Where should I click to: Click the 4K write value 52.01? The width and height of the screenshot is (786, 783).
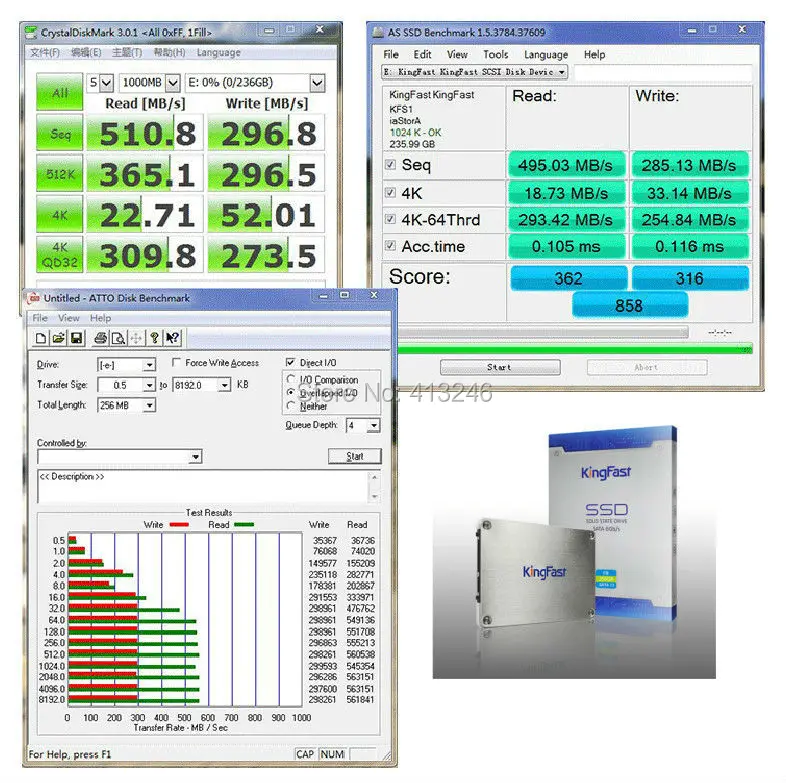[266, 214]
